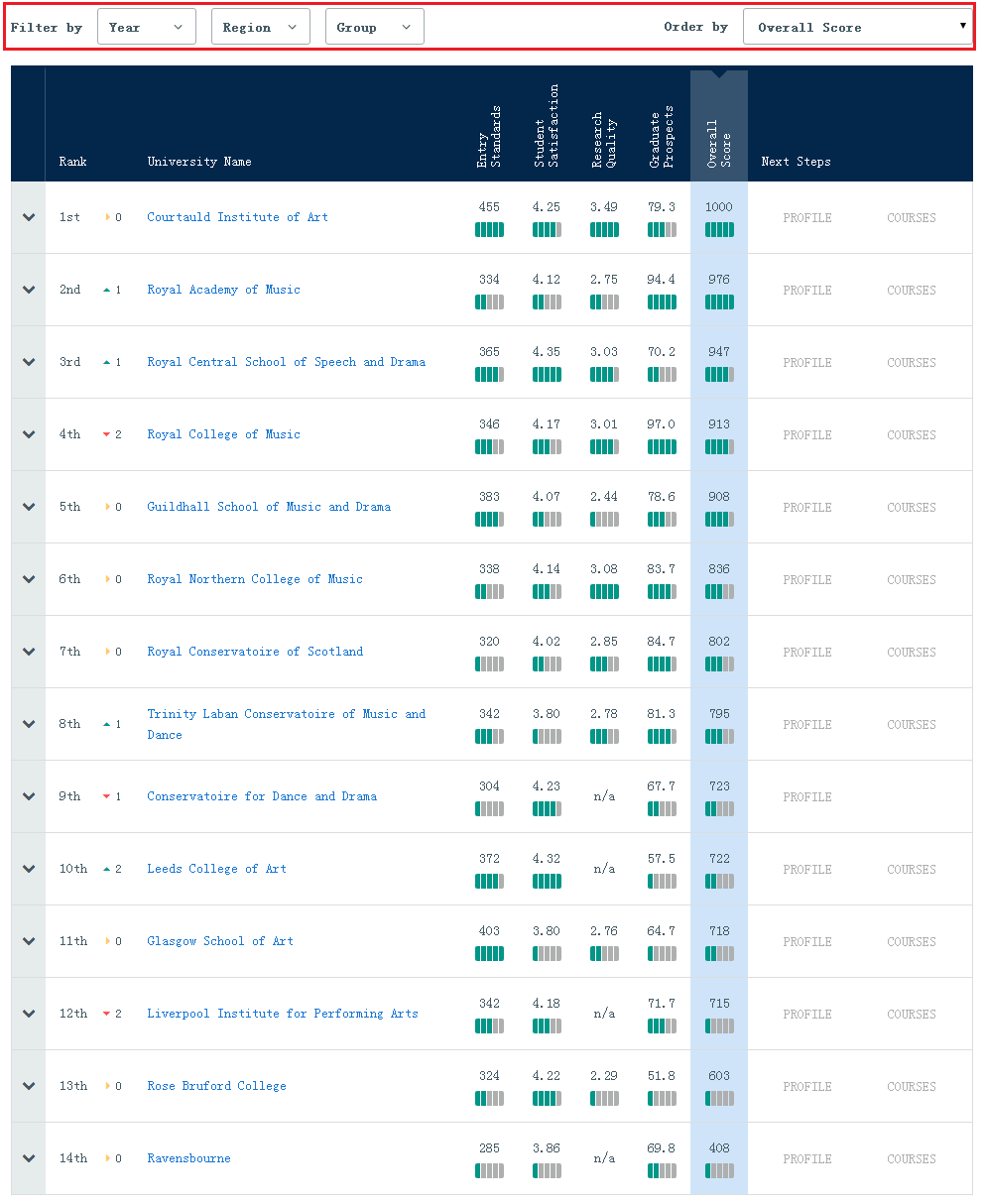The image size is (984, 1204).
Task: Sort by Student Satisfaction column header
Action: click(547, 126)
